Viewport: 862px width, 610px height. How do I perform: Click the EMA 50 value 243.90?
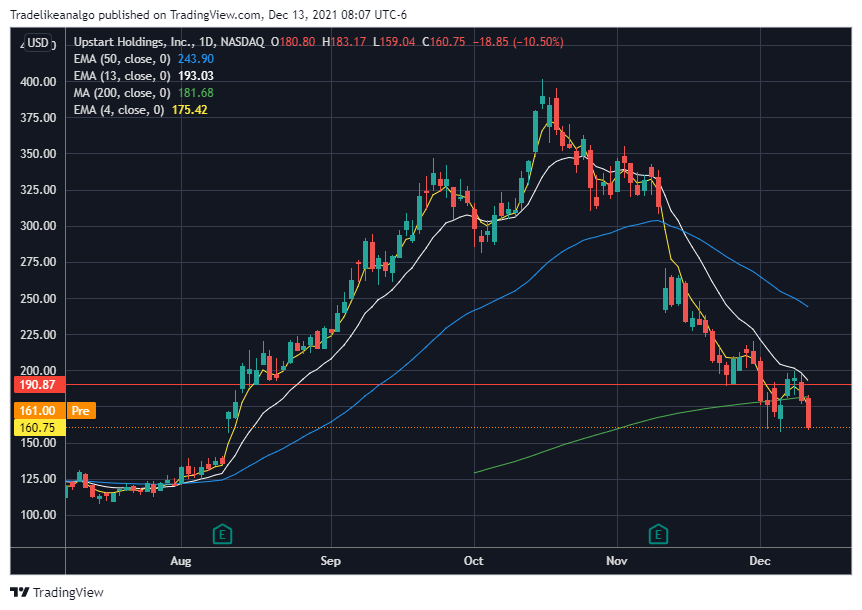[x=196, y=59]
